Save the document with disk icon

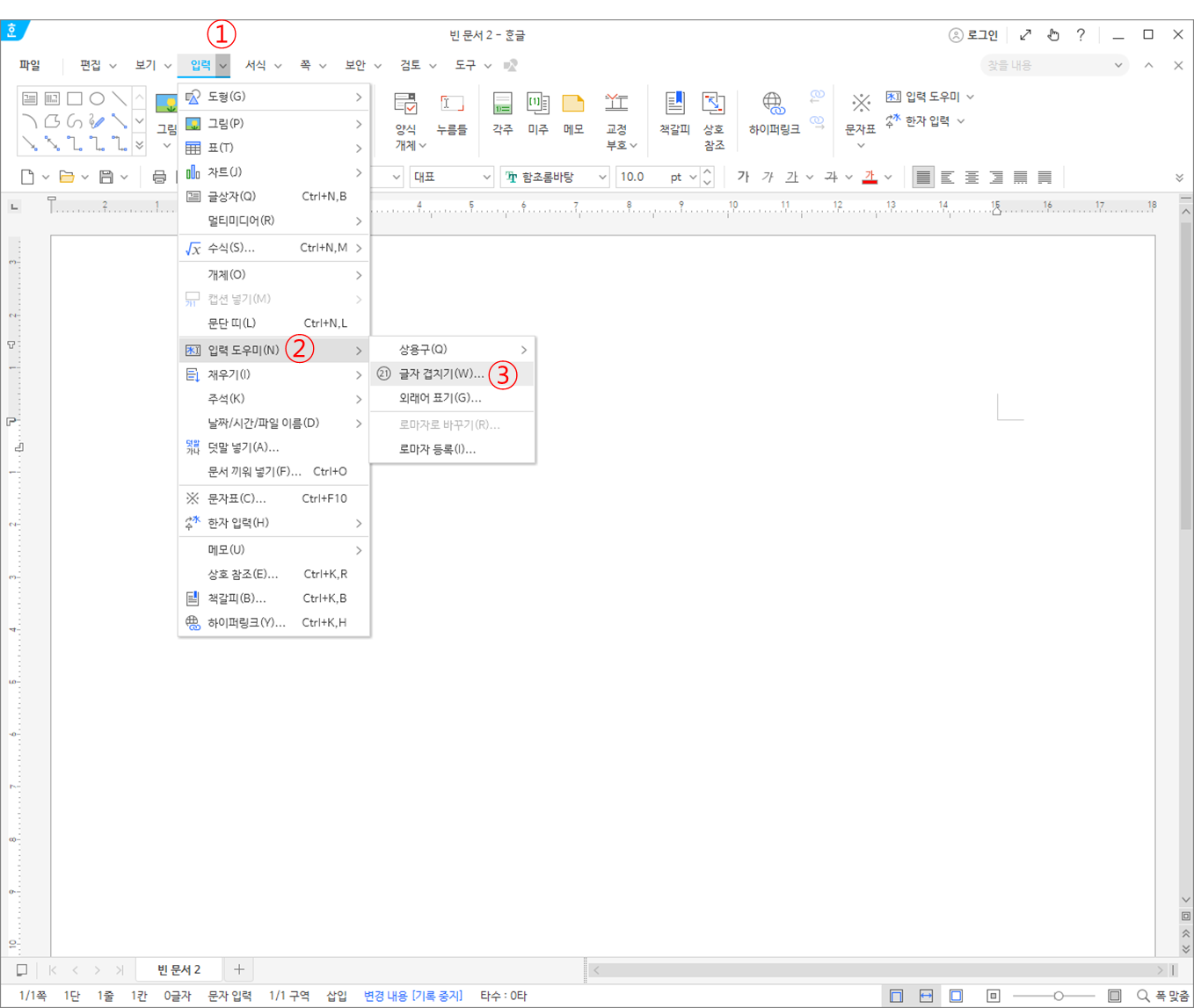coord(106,177)
